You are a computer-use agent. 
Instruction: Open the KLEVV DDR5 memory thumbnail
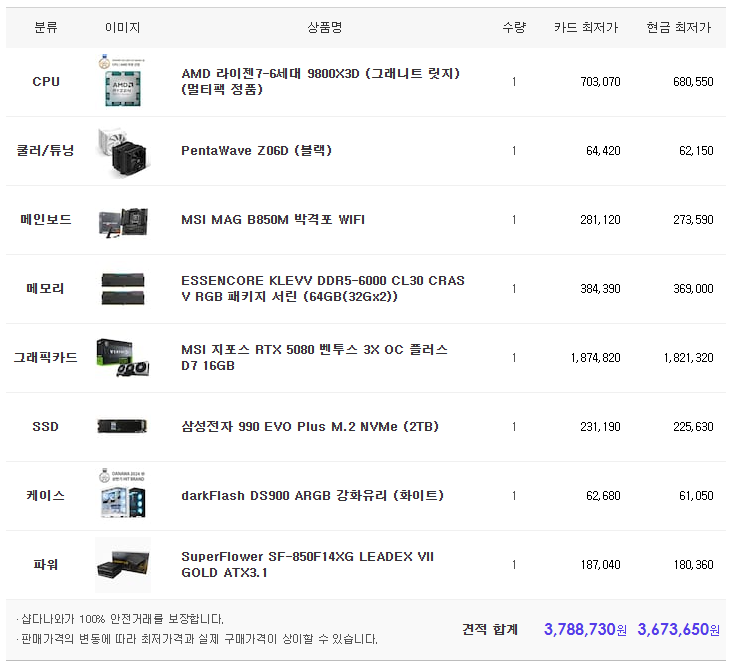[x=123, y=289]
